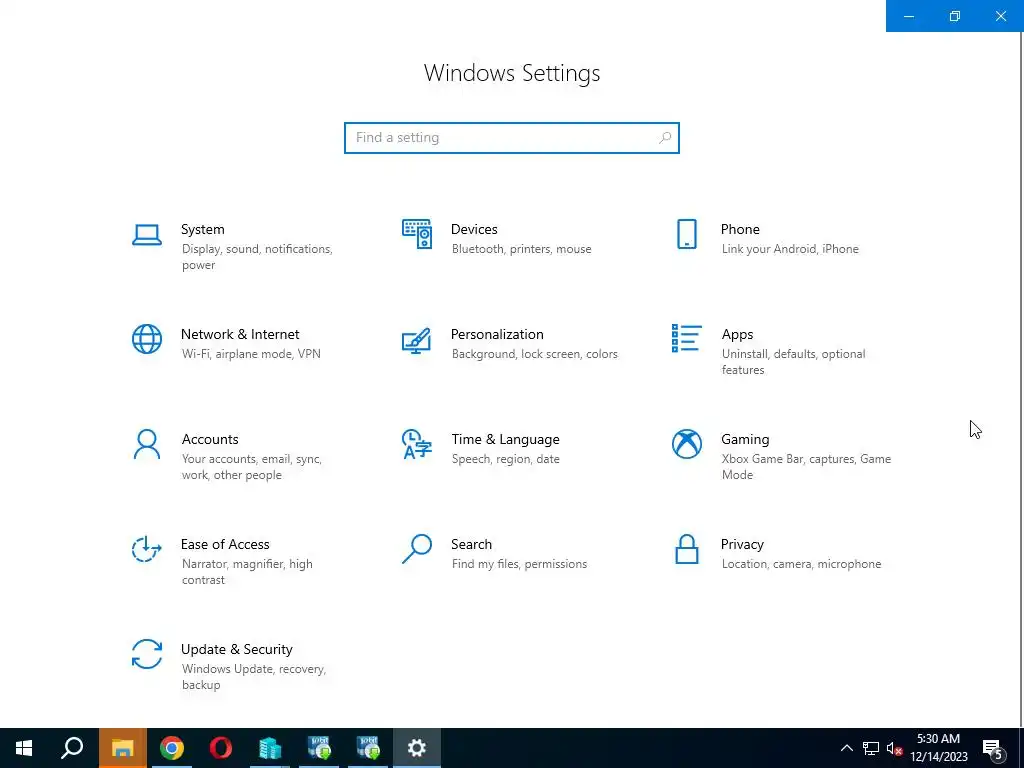
Task: Click the Privacy heading text
Action: click(743, 545)
